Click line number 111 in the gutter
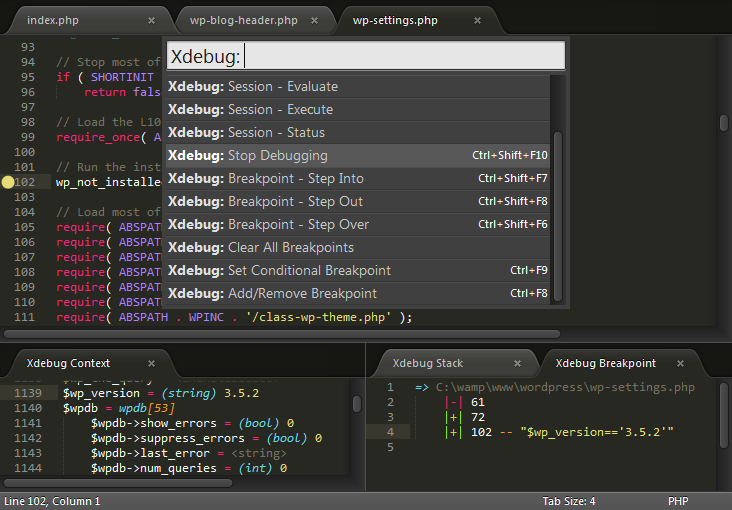This screenshot has width=732, height=510. 24,317
